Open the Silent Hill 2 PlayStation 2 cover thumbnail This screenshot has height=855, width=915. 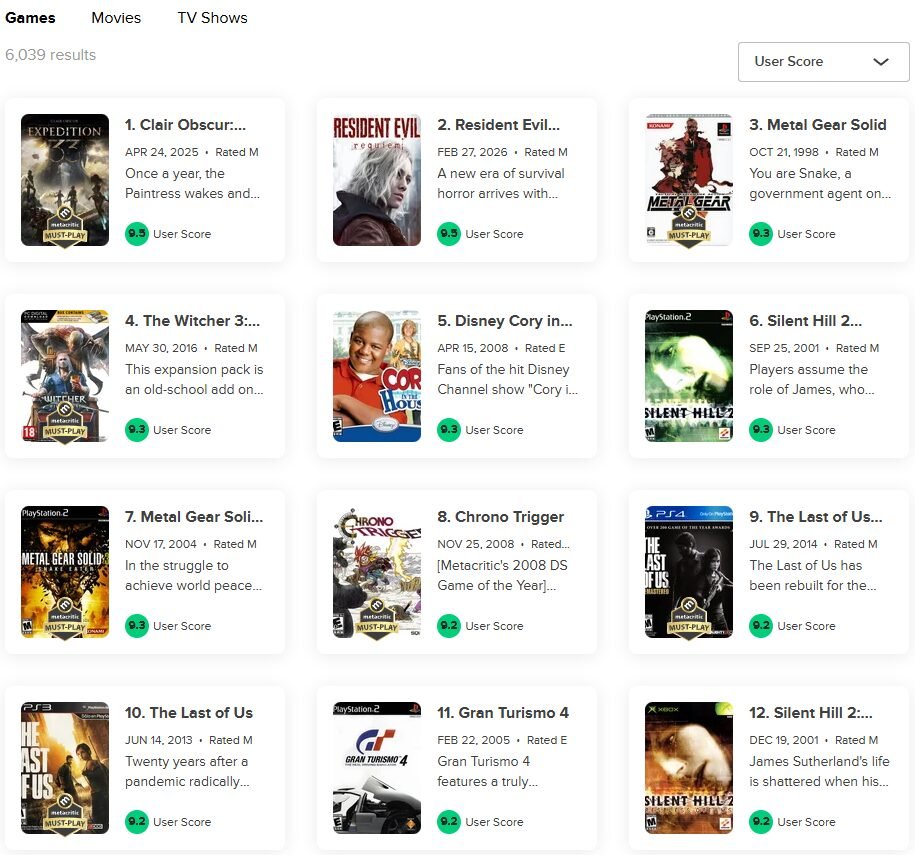689,376
